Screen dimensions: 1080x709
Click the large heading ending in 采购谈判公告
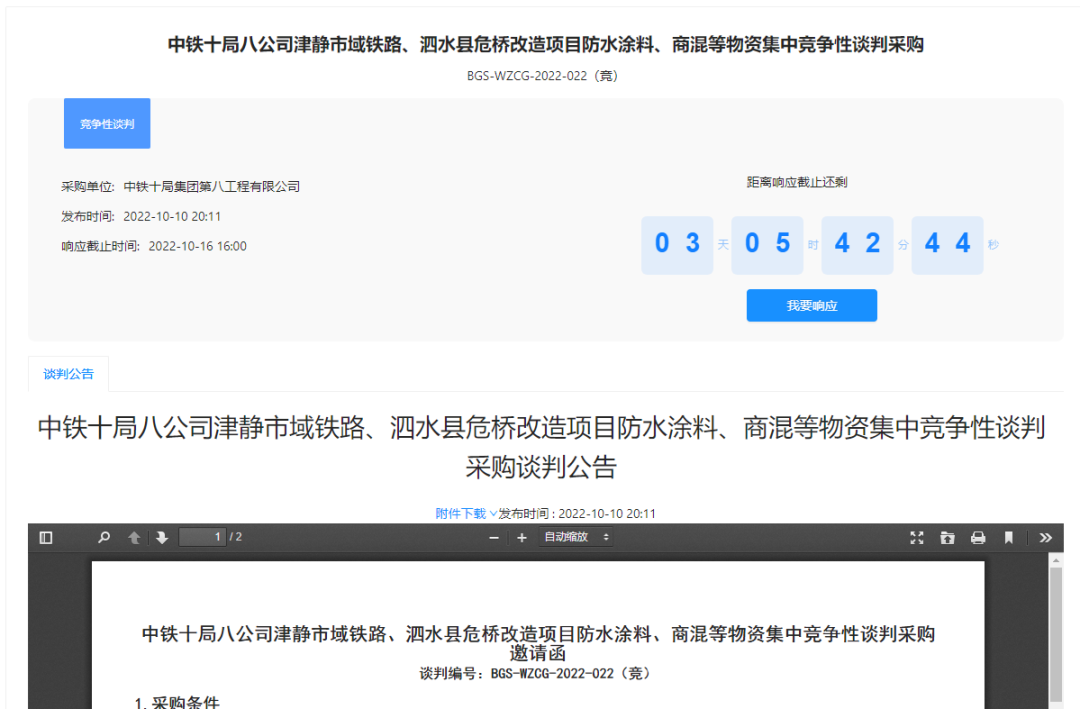pyautogui.click(x=541, y=447)
